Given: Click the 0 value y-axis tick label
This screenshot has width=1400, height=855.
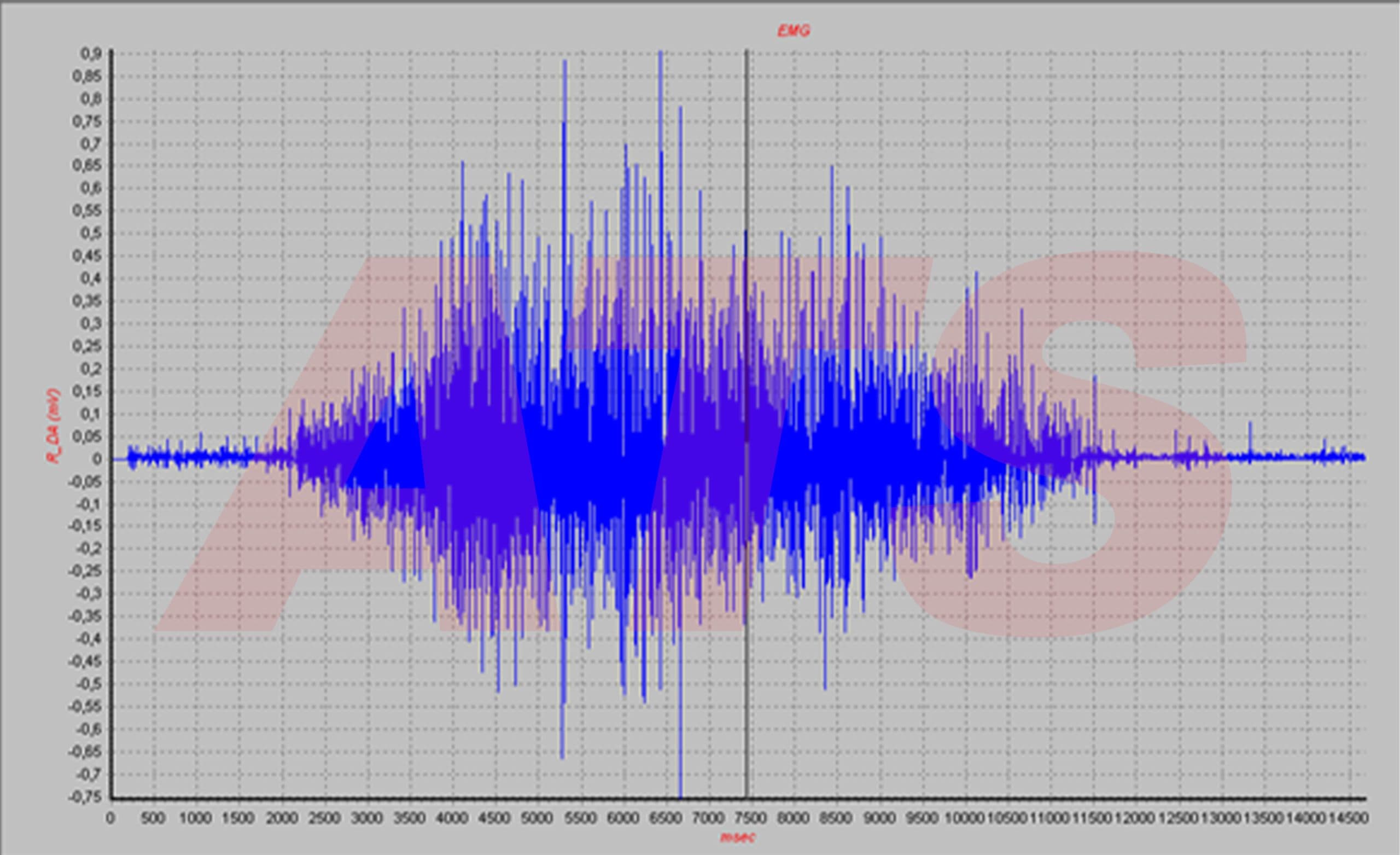Looking at the screenshot, I should pos(97,459).
